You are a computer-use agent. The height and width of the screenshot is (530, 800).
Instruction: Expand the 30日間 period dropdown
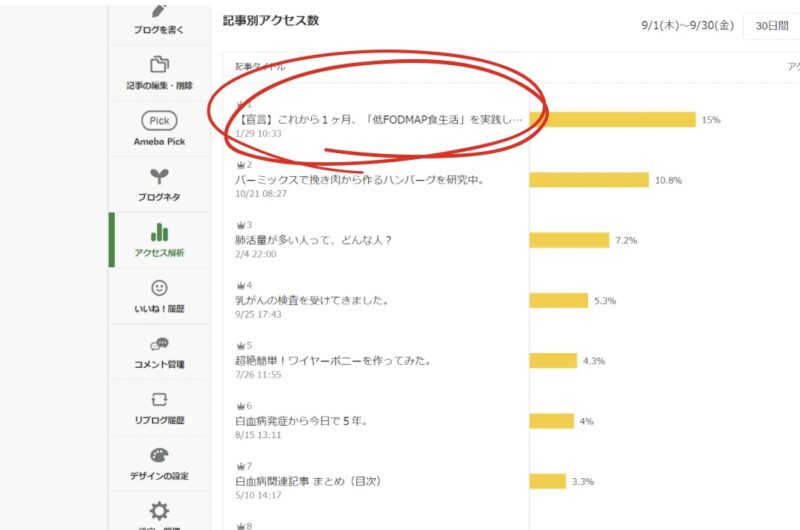tap(771, 25)
